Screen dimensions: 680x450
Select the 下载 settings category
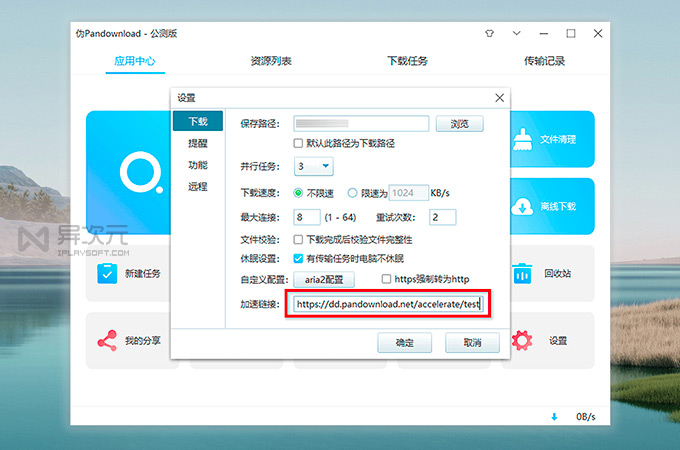coord(198,121)
